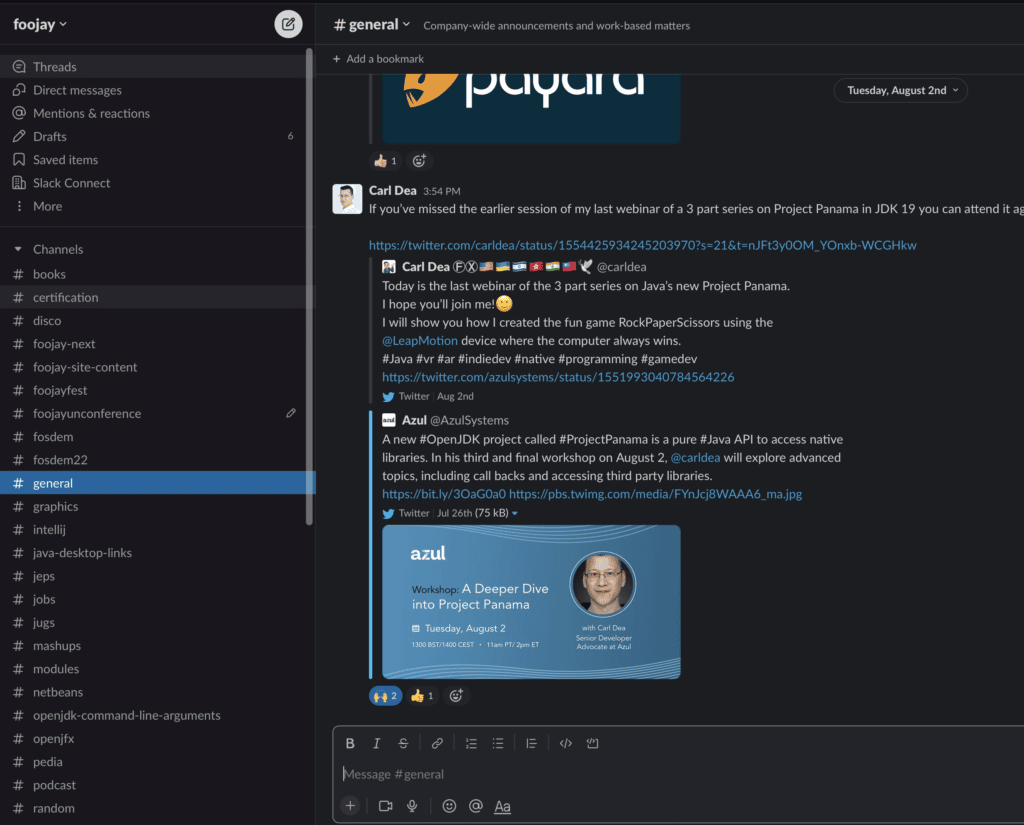Viewport: 1024px width, 825px height.
Task: Apply inline code formatting
Action: pos(566,743)
